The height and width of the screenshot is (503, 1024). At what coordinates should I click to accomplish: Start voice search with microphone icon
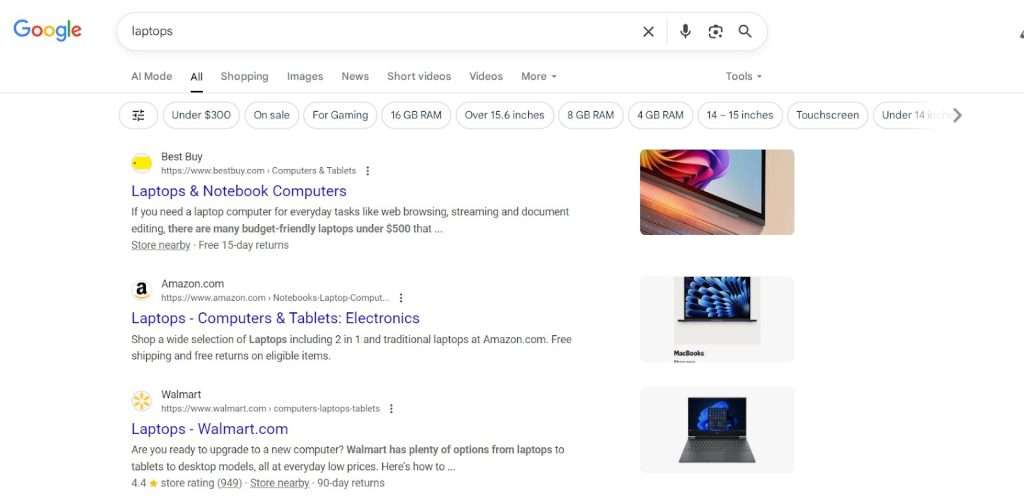(684, 31)
